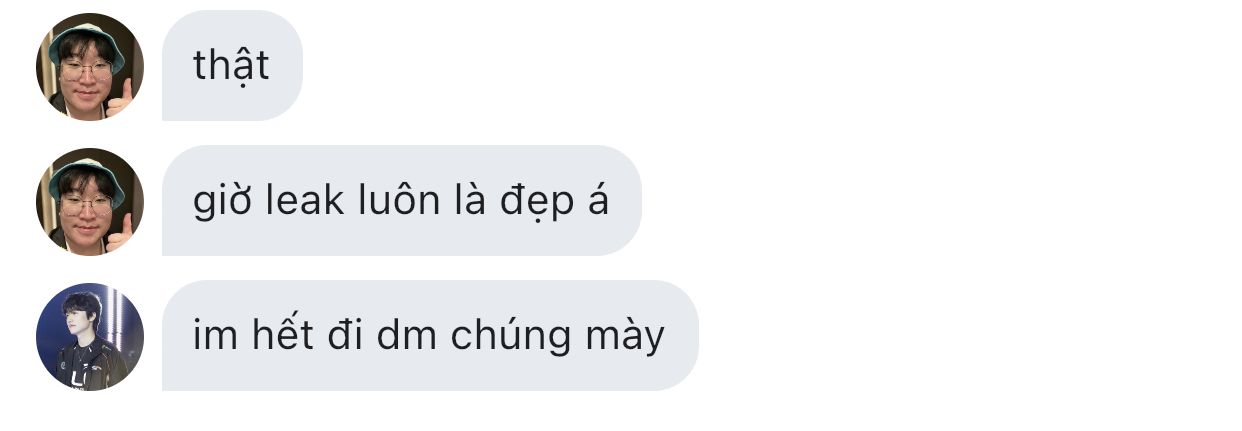Open the profile picture beside "im hết đi dm chúng mày"

click(x=90, y=336)
